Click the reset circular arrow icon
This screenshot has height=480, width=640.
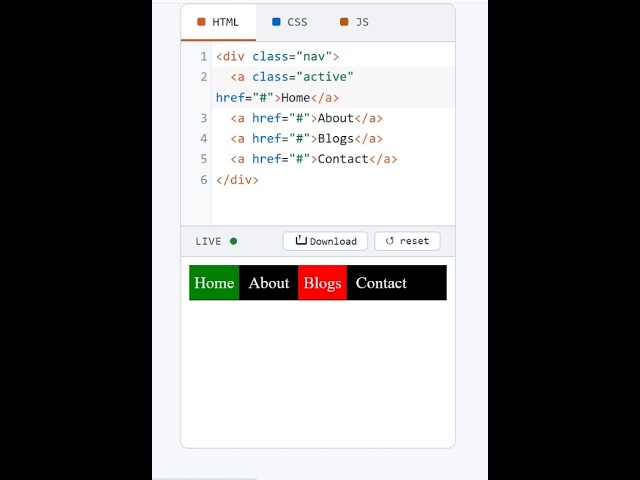(x=389, y=241)
